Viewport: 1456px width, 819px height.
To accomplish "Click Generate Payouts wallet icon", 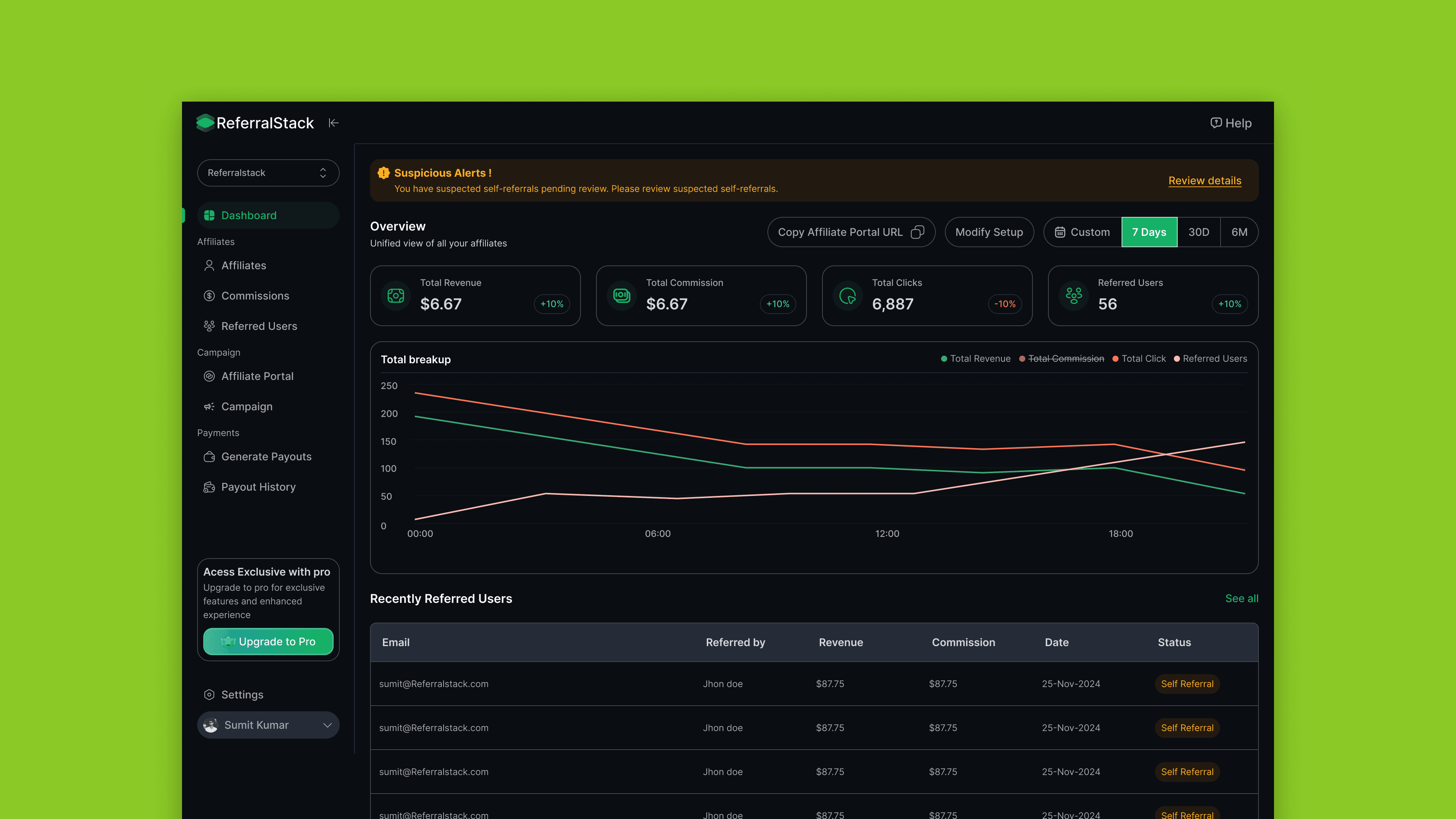I will coord(209,457).
